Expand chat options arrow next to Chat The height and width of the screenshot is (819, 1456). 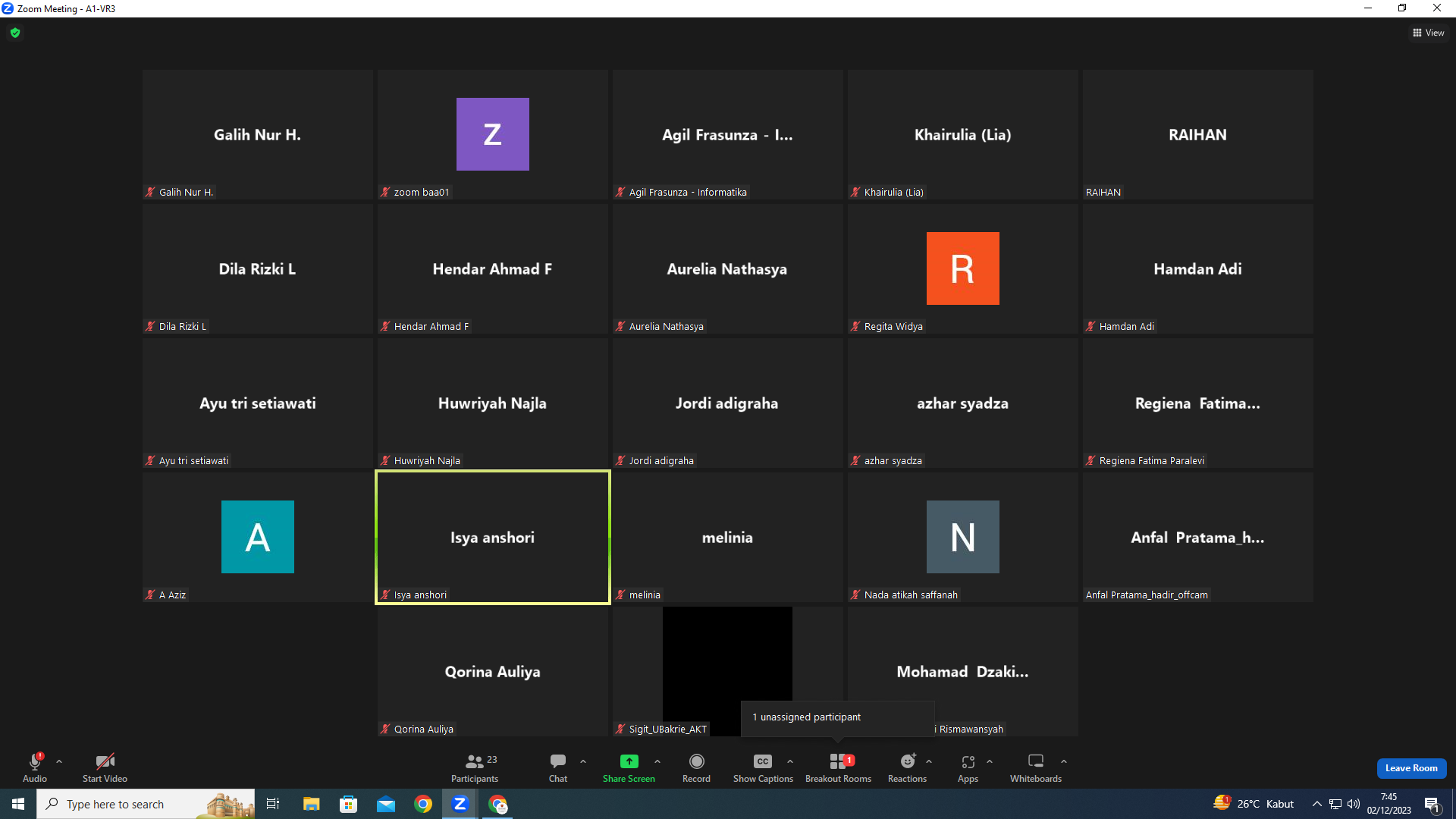pos(583,761)
